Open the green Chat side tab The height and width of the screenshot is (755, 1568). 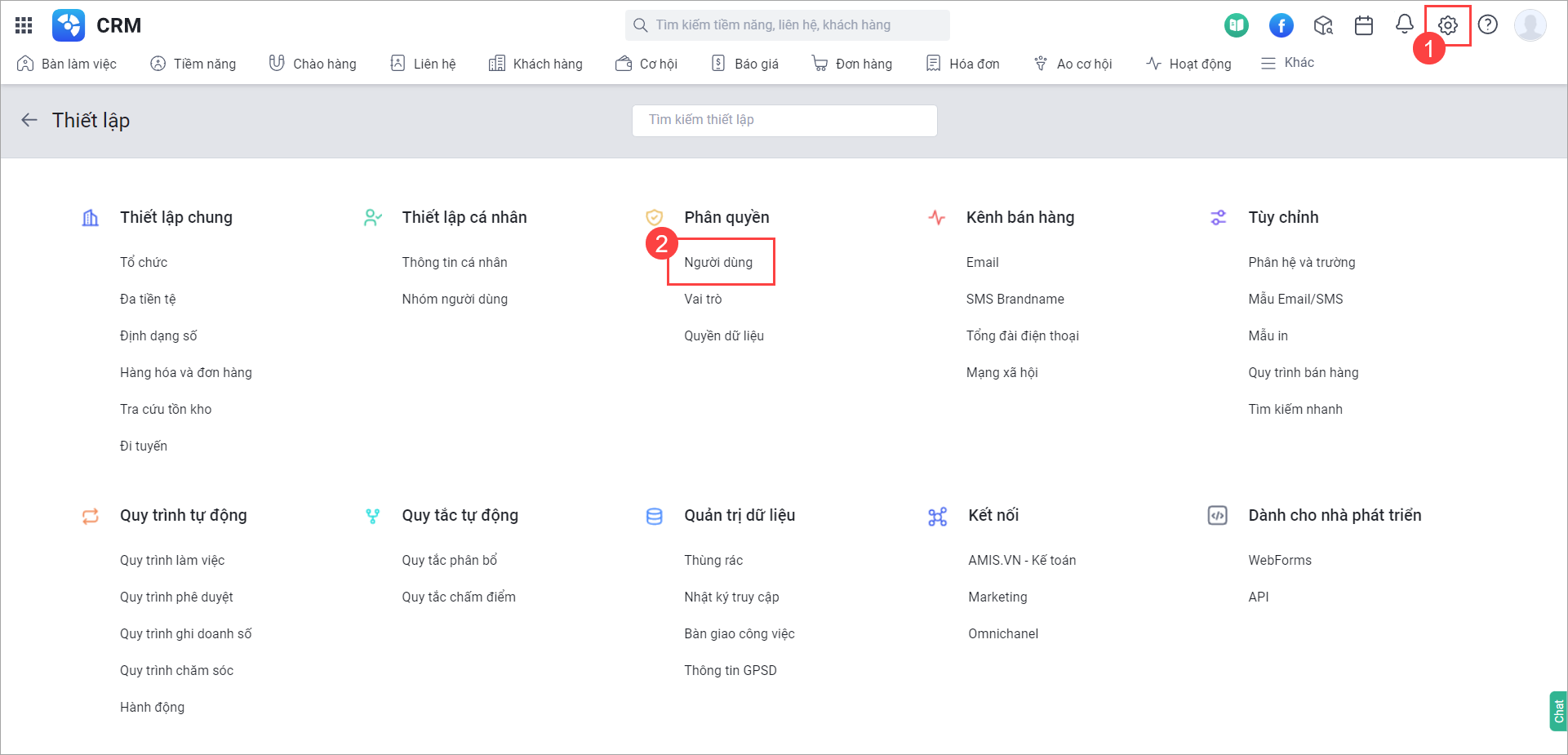pyautogui.click(x=1558, y=711)
